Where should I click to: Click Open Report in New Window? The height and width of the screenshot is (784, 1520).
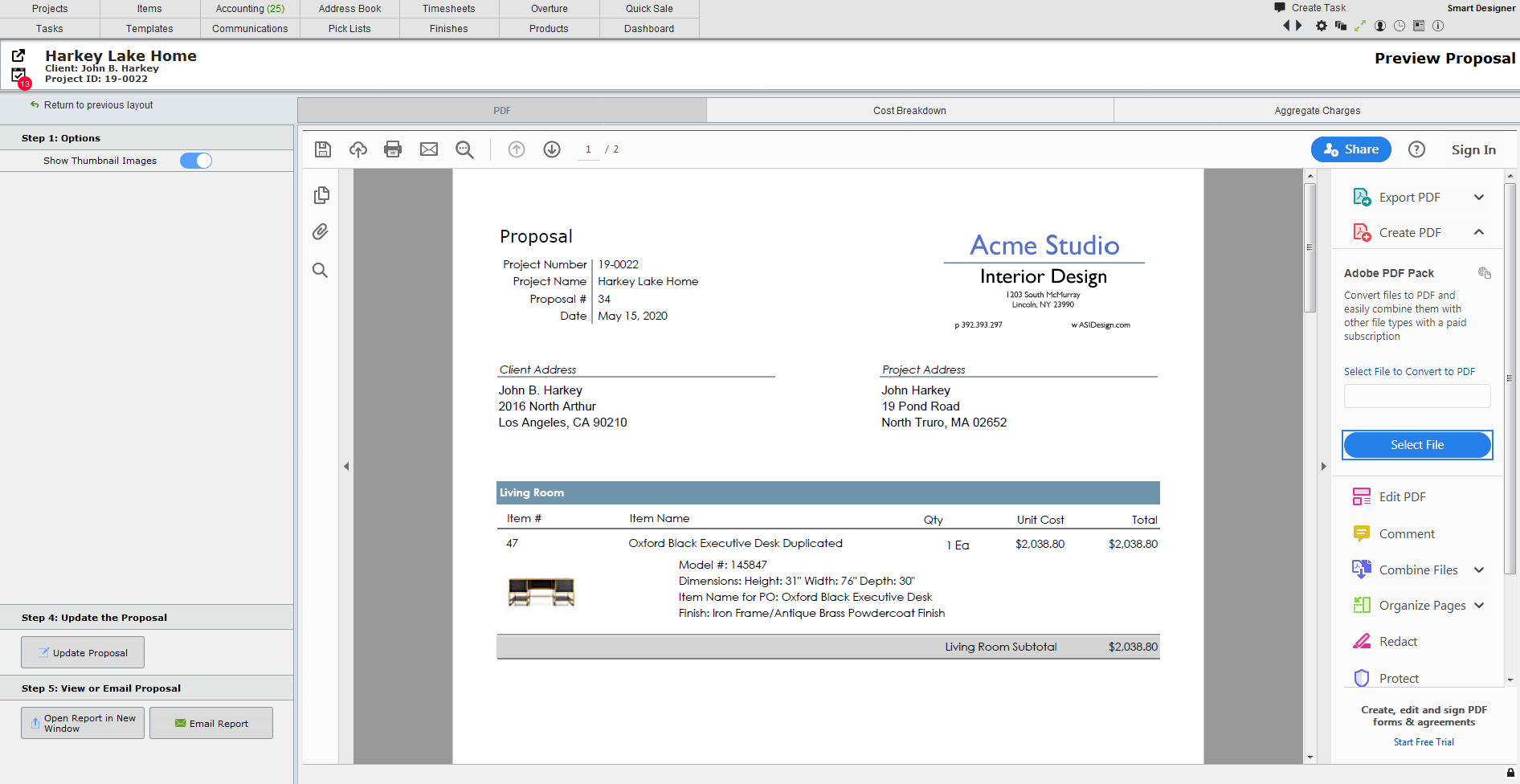pos(83,723)
